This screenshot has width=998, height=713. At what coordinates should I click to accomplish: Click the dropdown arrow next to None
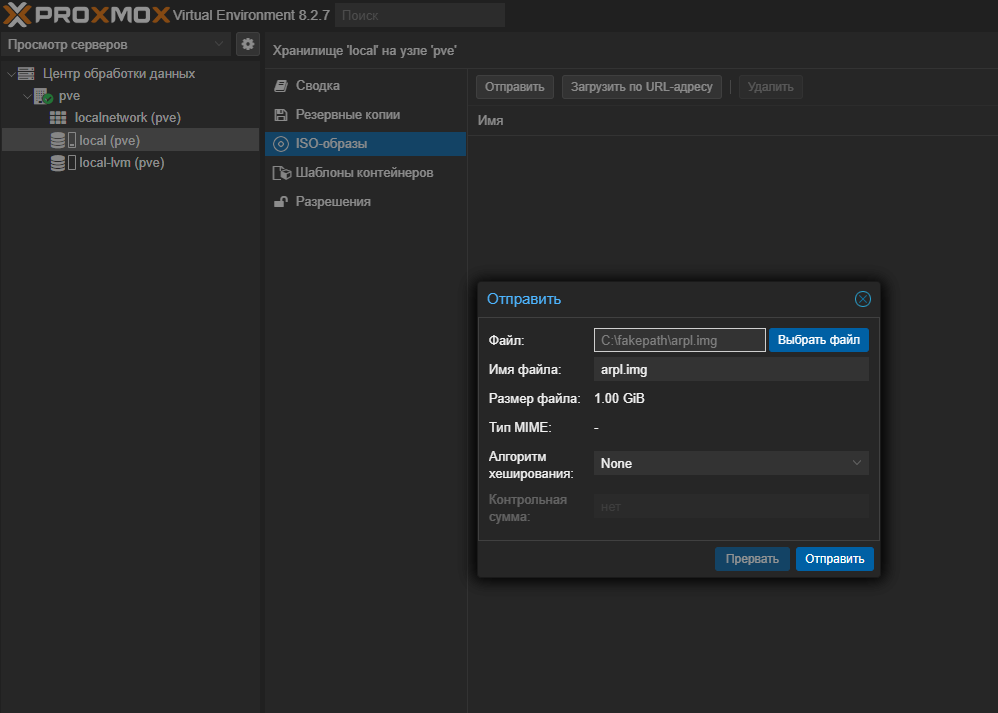pos(857,463)
